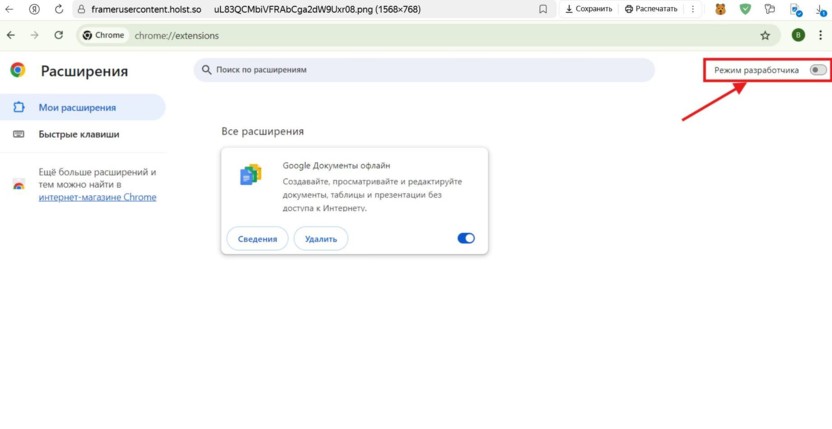Image resolution: width=832 pixels, height=429 pixels.
Task: Click the Chrome chip in the address bar
Action: (103, 35)
